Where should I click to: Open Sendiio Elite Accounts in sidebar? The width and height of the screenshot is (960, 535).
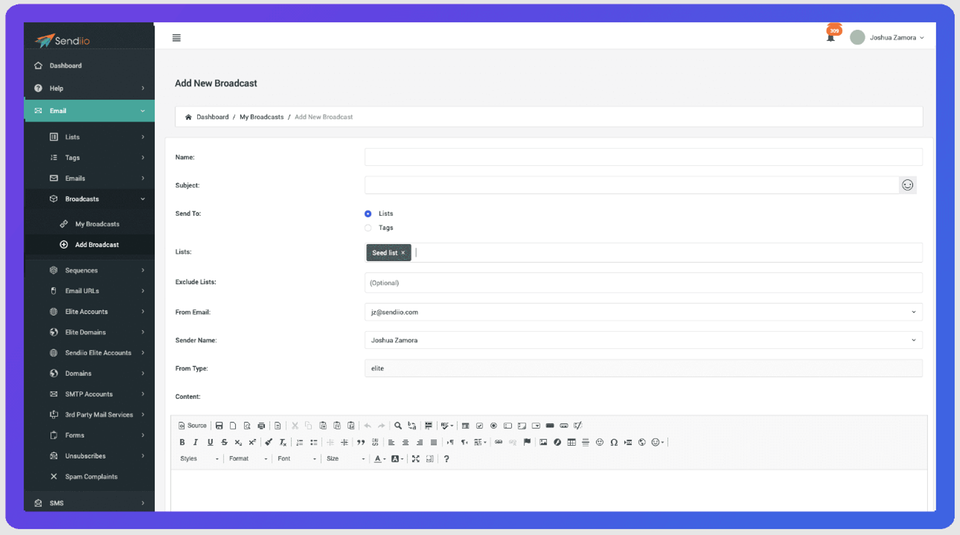coord(89,353)
